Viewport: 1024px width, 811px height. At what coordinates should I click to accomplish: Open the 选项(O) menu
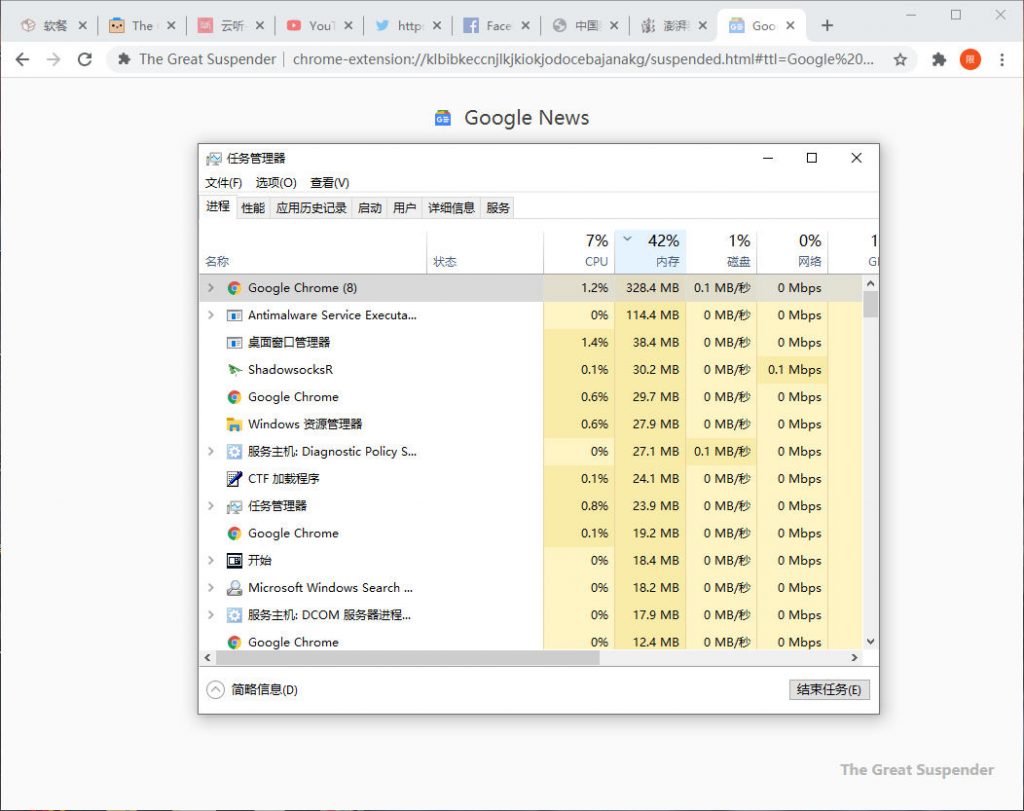tap(275, 182)
